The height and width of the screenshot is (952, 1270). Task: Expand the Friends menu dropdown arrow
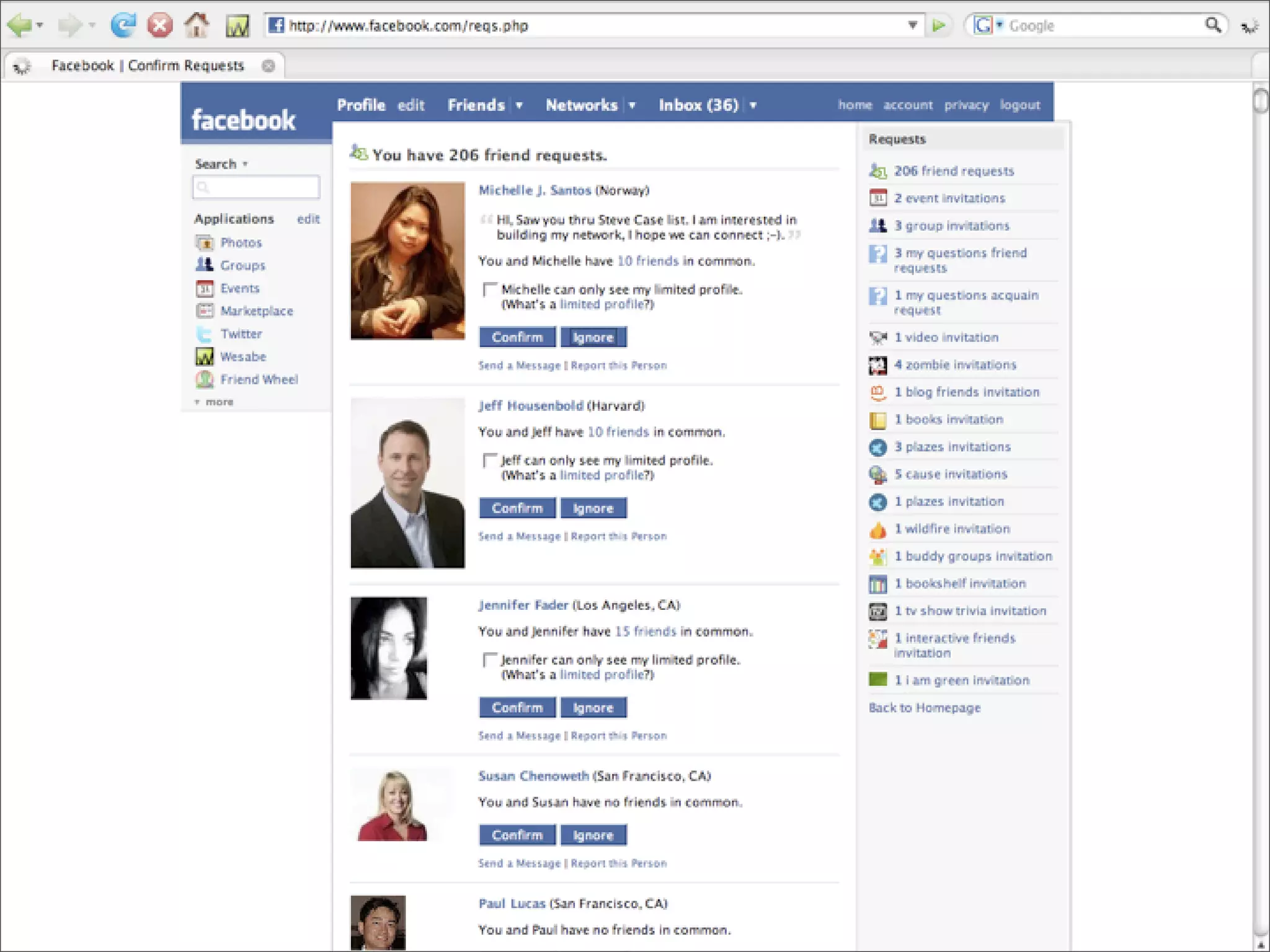click(519, 105)
